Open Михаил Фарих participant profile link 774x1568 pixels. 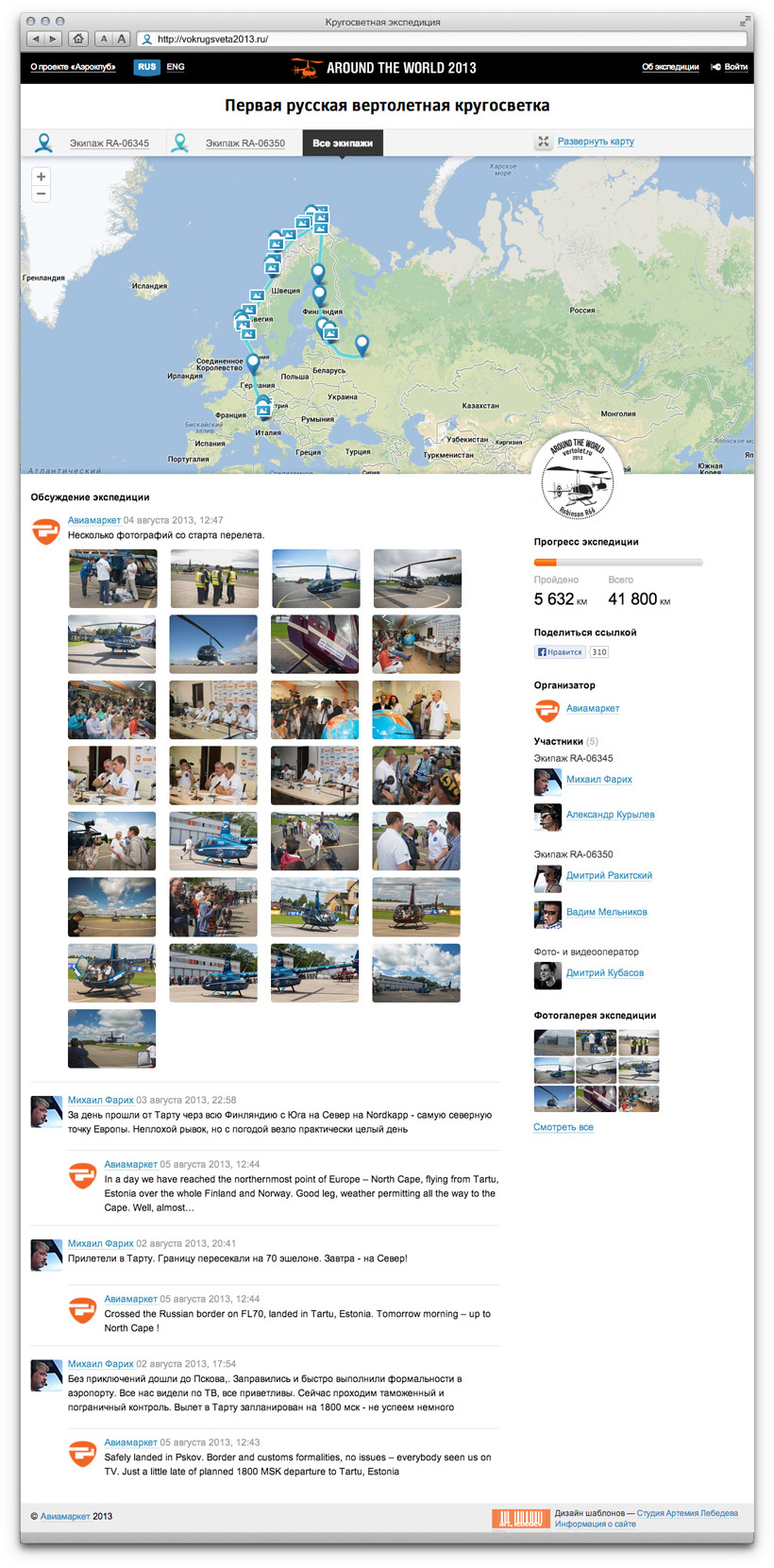(599, 780)
